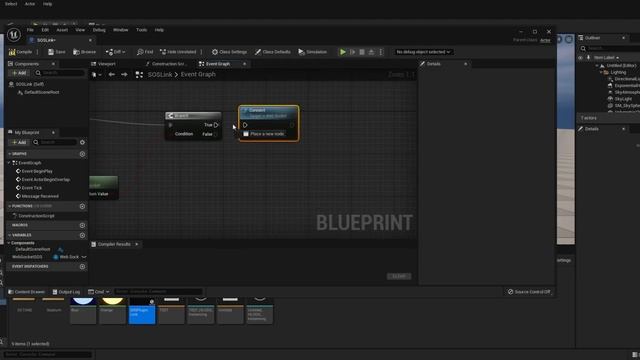
Task: Save the SOSLink blueprint
Action: [x=57, y=52]
